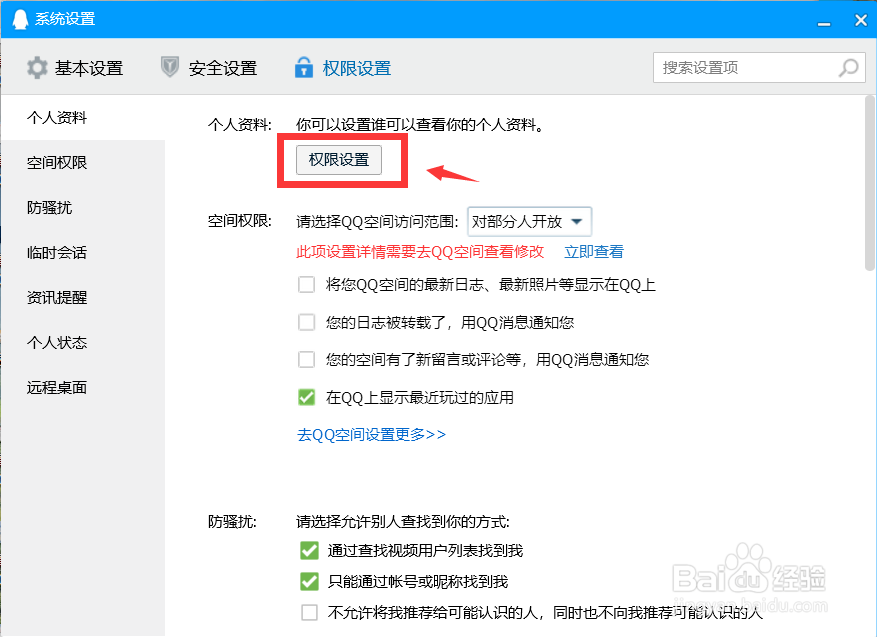
Task: Click the magnifier search icon
Action: [848, 68]
